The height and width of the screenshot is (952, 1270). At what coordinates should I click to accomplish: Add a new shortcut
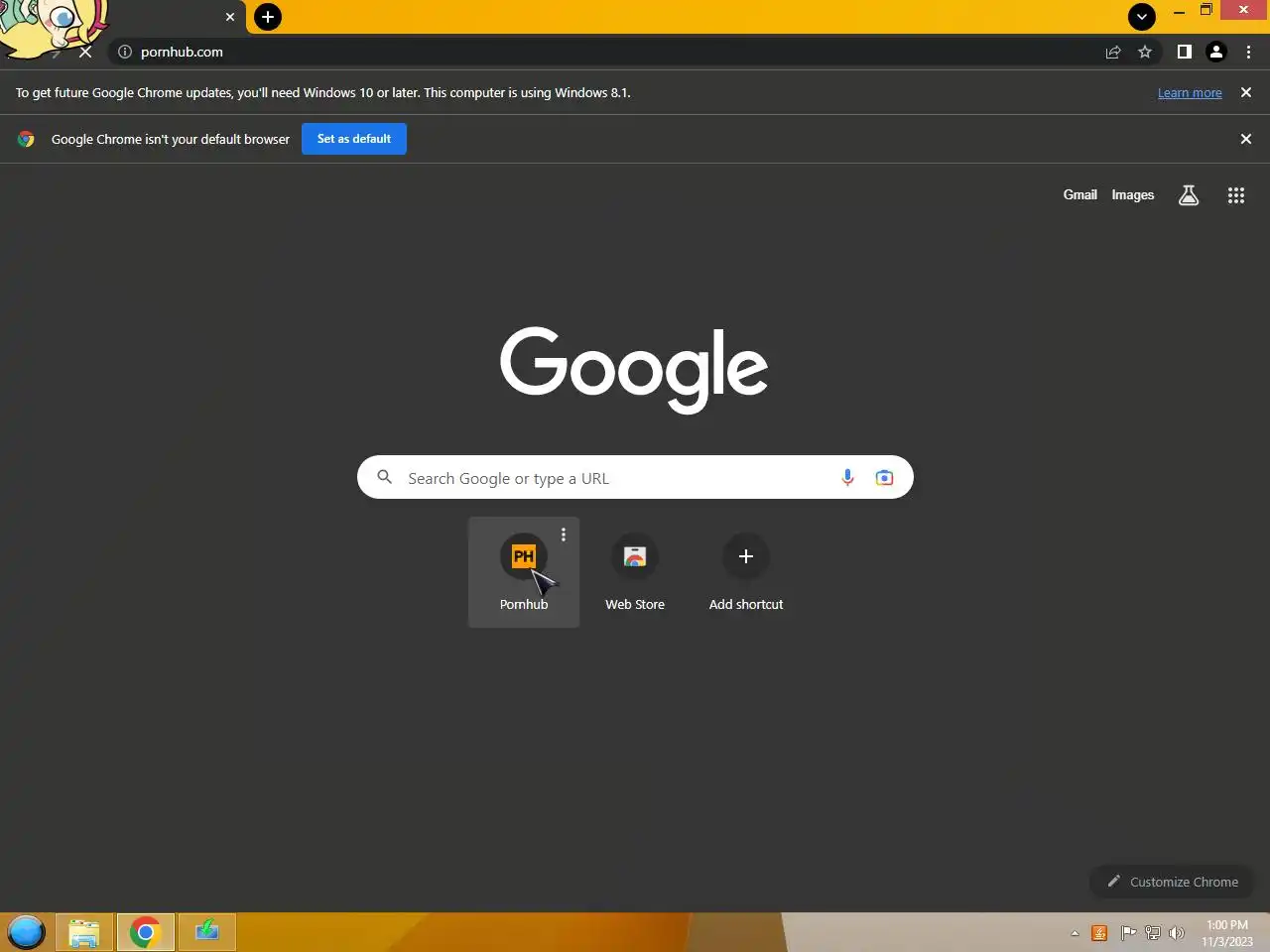click(746, 572)
